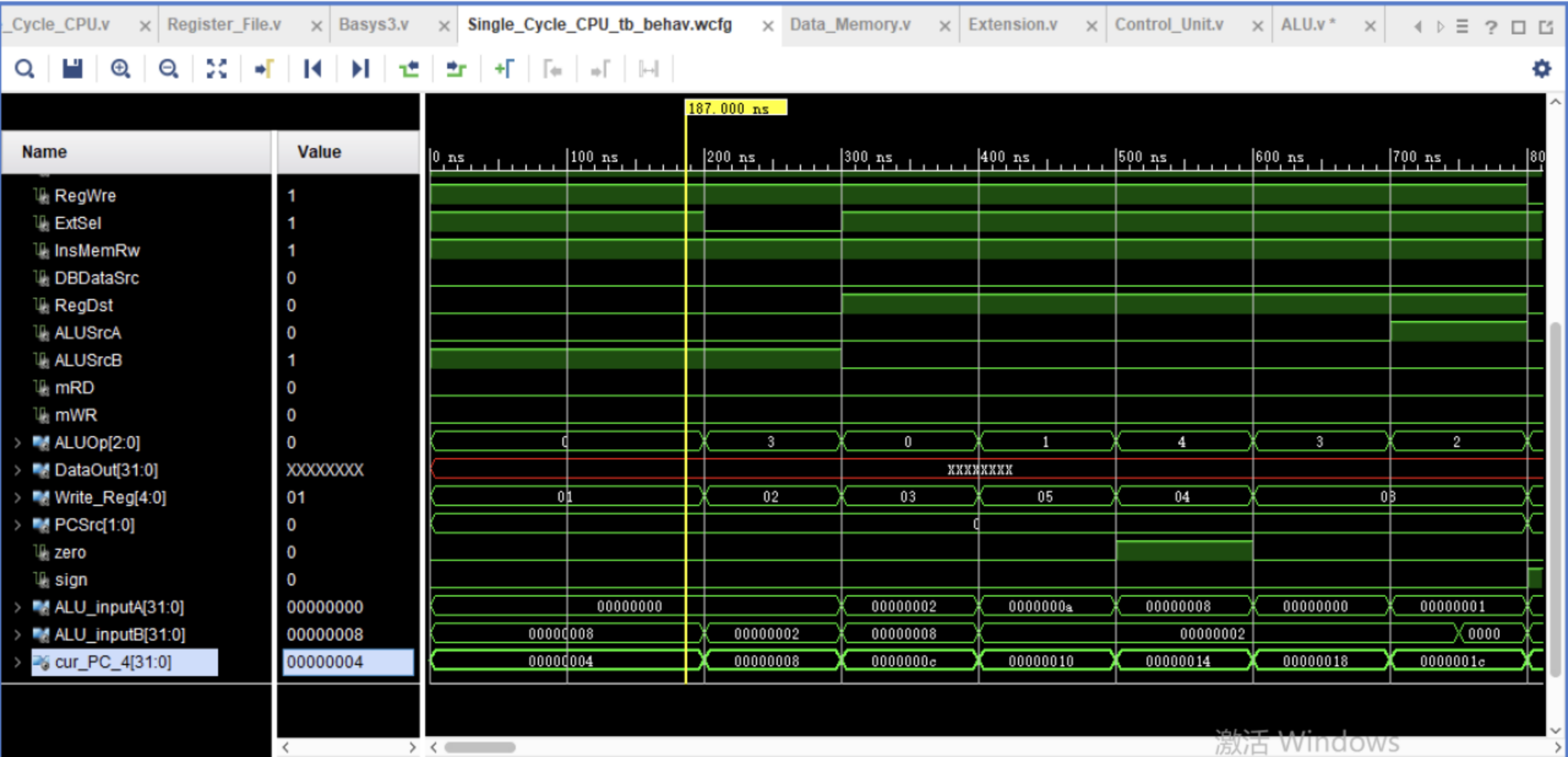Open help with question mark icon

pyautogui.click(x=1491, y=26)
